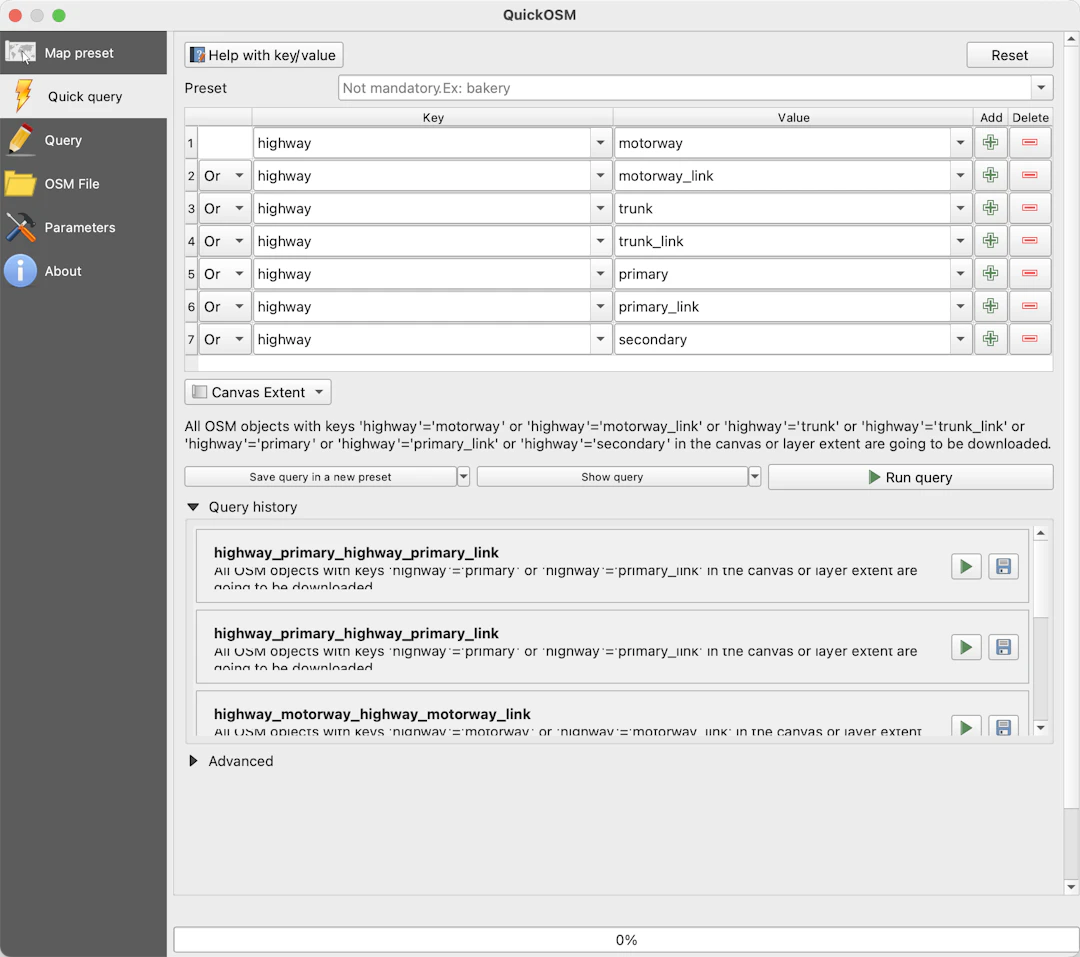Add a row after secondary row
This screenshot has height=957, width=1080.
[990, 339]
